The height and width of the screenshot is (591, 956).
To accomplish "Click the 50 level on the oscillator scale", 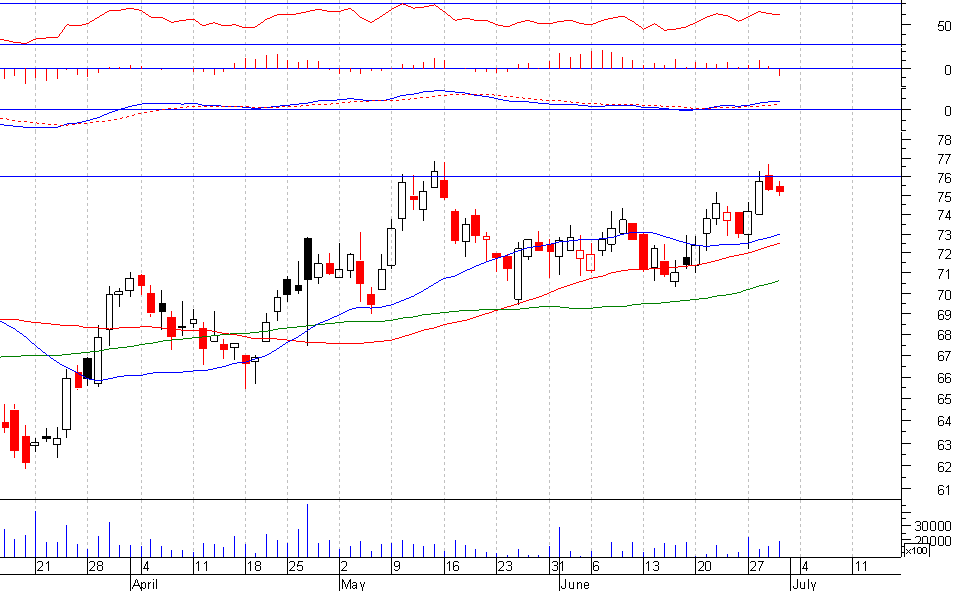I will 944,26.
